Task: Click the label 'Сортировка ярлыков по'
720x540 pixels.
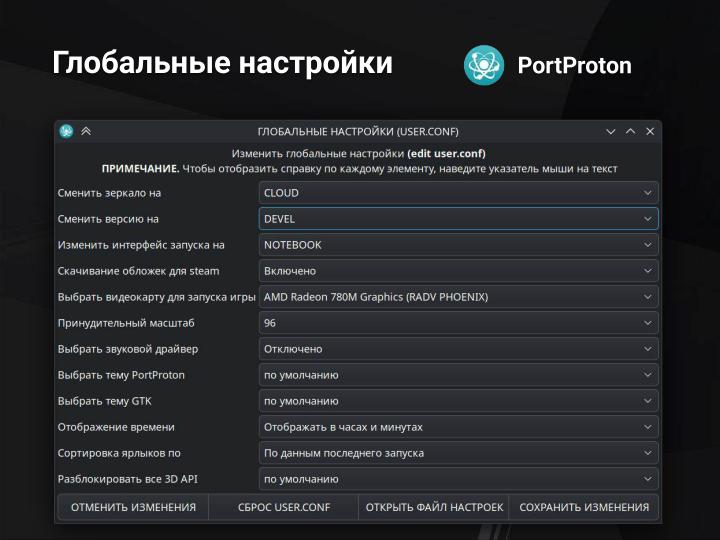Action: coord(119,453)
